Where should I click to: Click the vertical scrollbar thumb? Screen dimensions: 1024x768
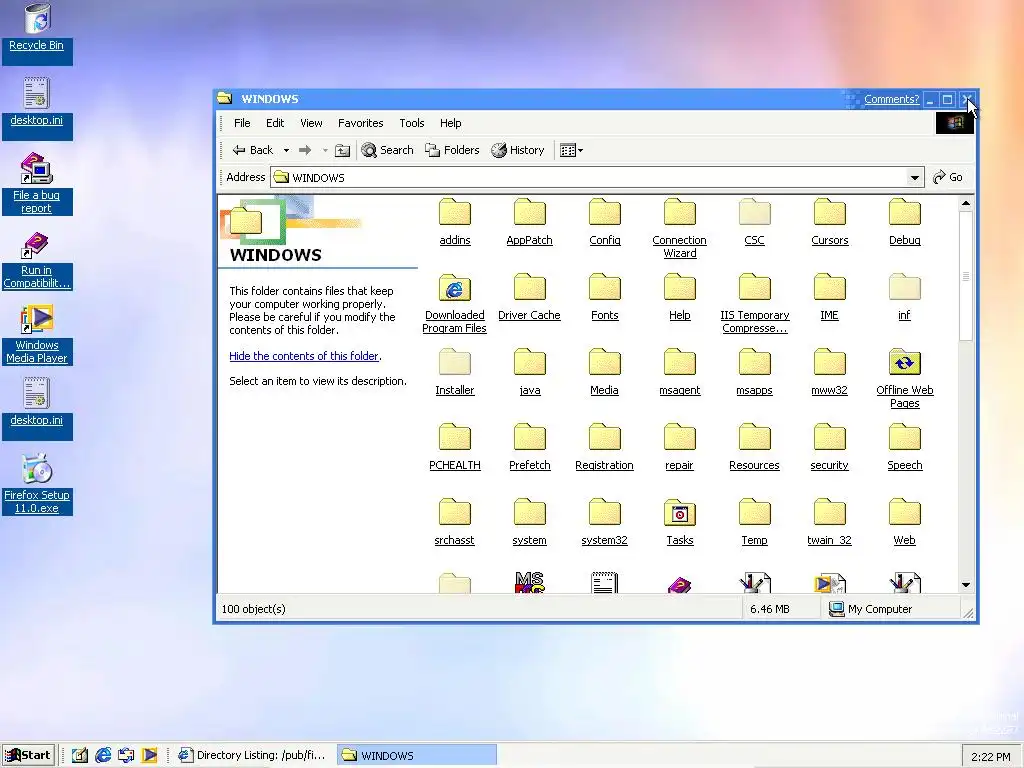point(966,276)
